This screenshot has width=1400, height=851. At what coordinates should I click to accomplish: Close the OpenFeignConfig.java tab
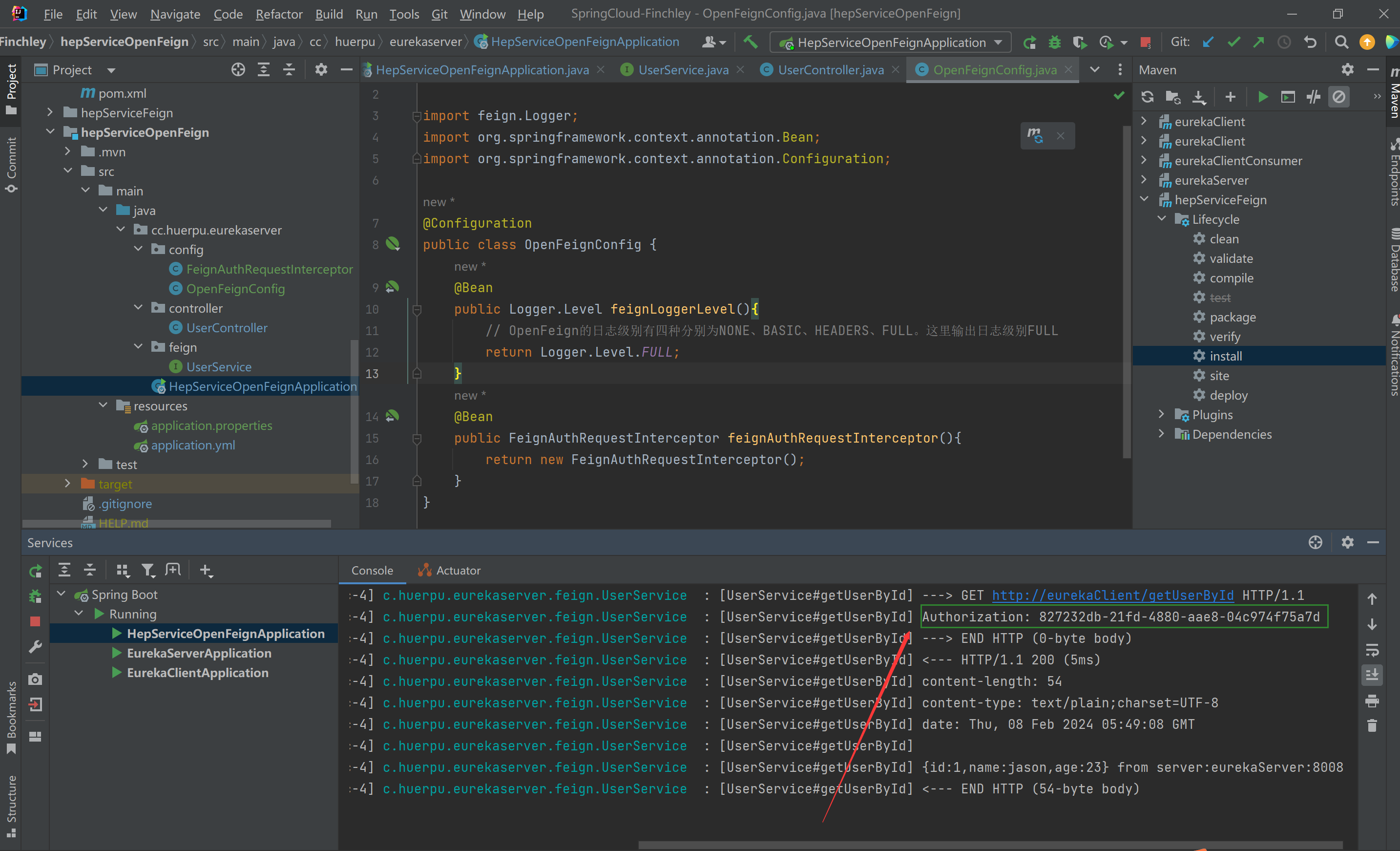(1069, 69)
